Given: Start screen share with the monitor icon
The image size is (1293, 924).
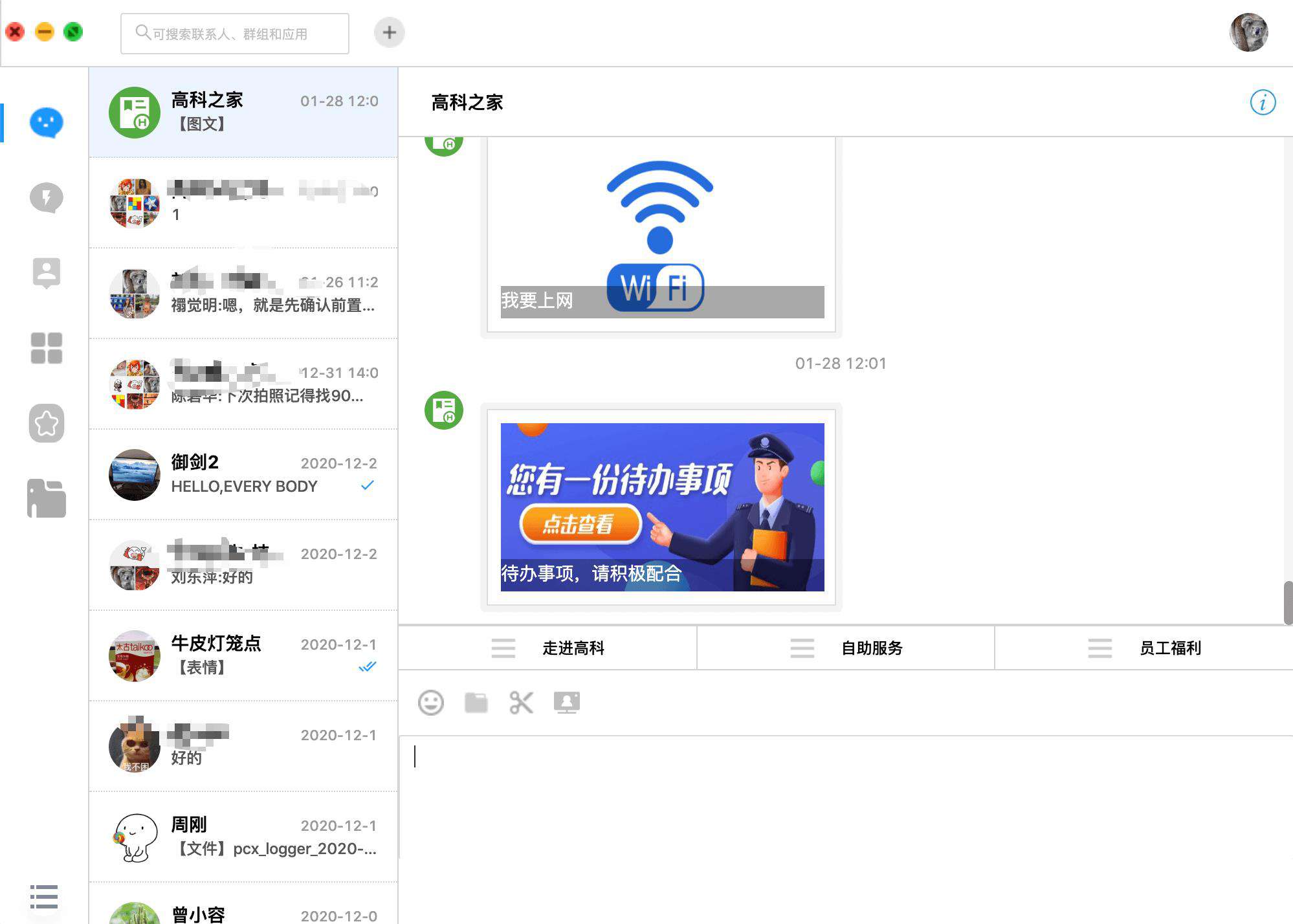Looking at the screenshot, I should [567, 703].
